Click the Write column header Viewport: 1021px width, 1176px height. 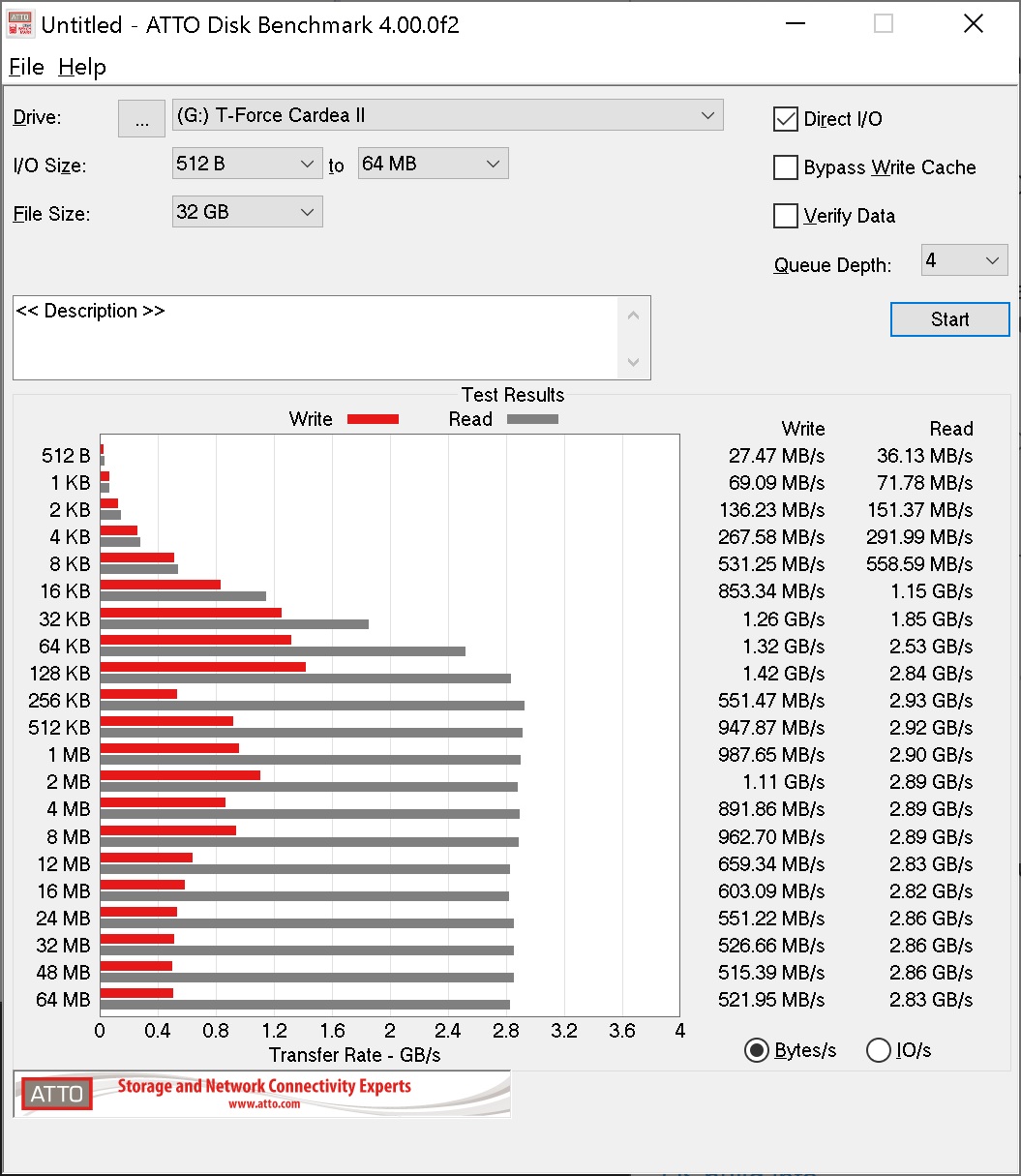[x=803, y=429]
